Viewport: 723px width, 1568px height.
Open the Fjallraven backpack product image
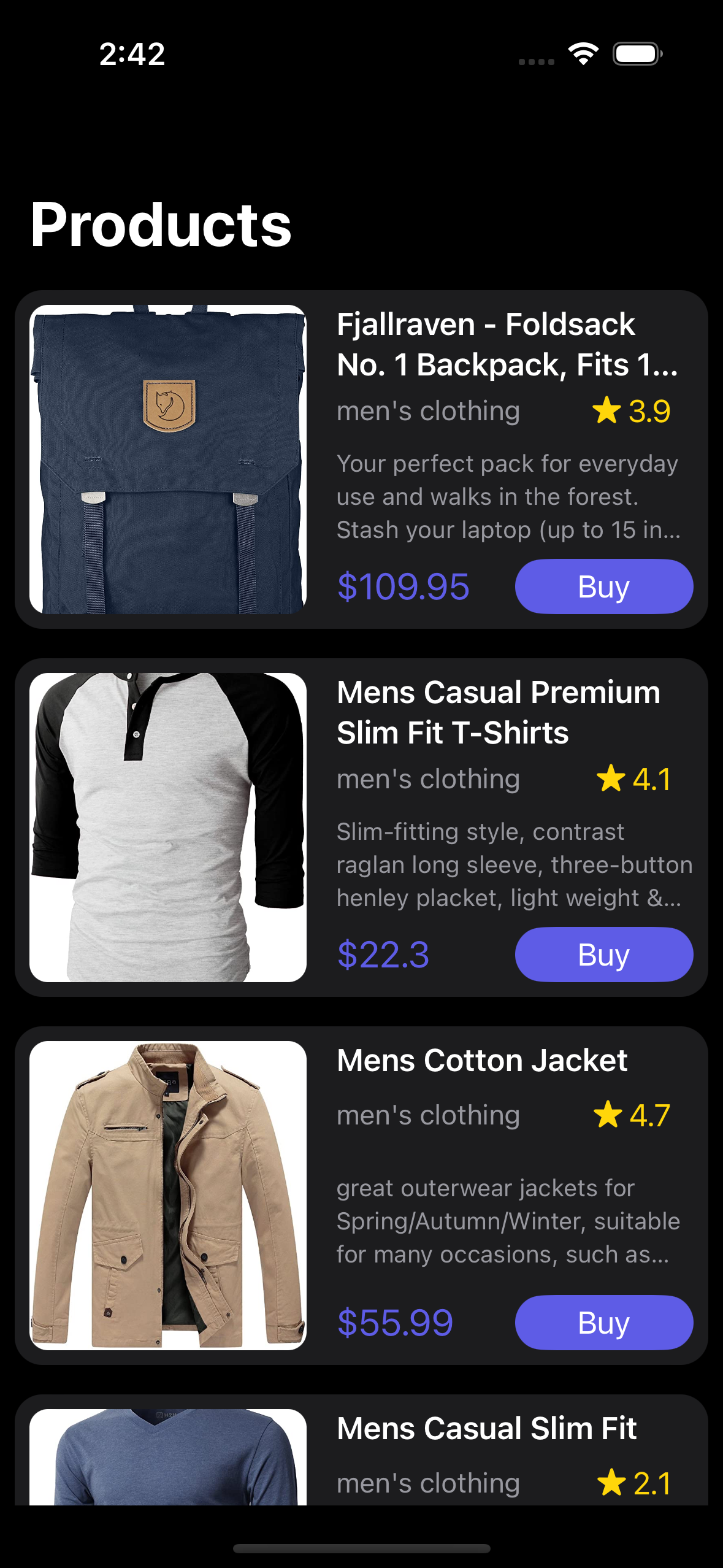[x=168, y=459]
